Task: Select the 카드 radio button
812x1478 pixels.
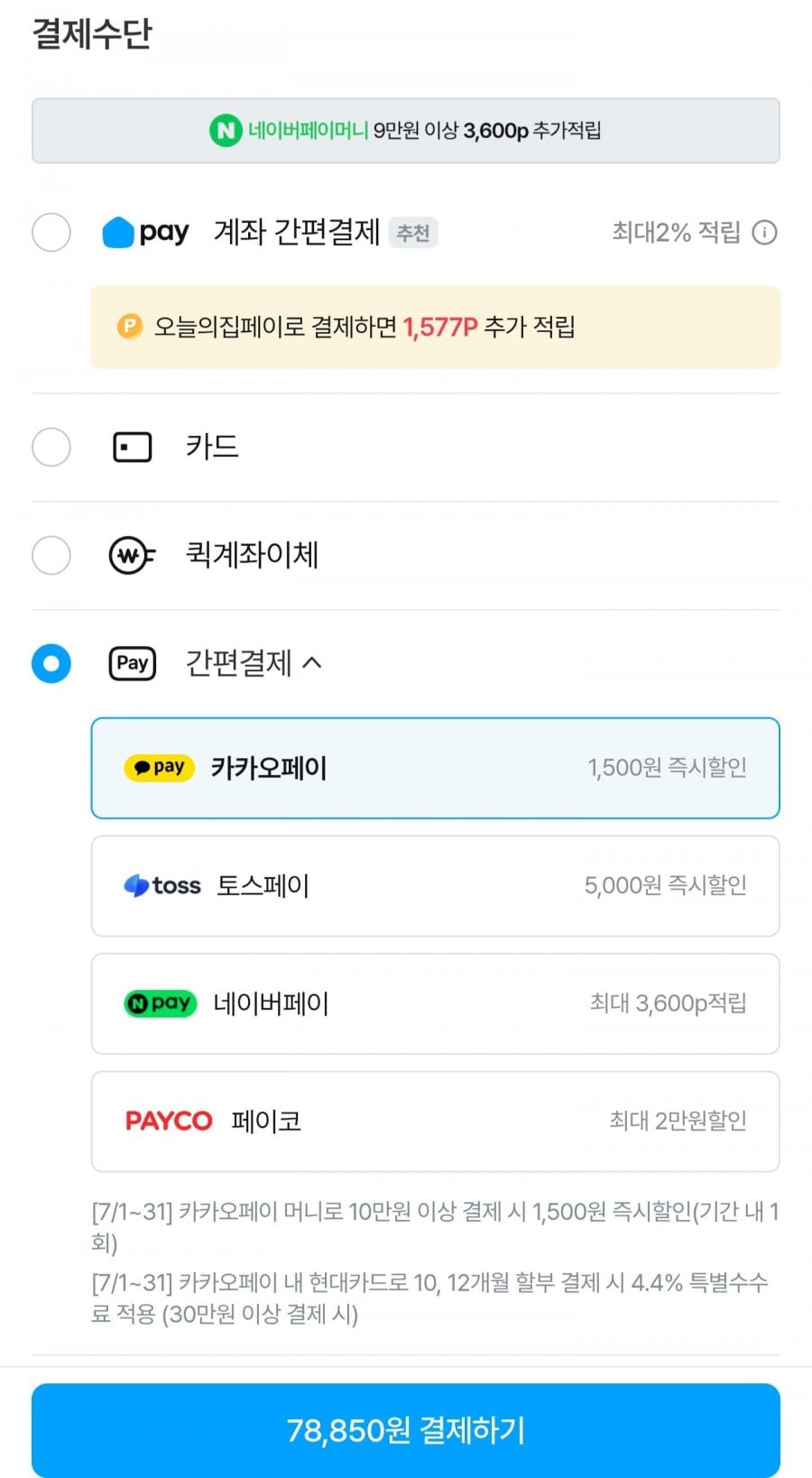Action: tap(51, 447)
